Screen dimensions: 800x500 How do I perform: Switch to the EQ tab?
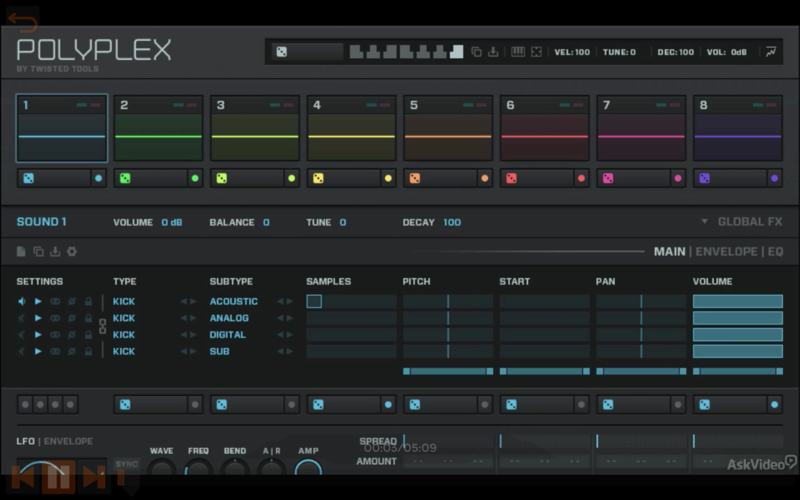(776, 252)
